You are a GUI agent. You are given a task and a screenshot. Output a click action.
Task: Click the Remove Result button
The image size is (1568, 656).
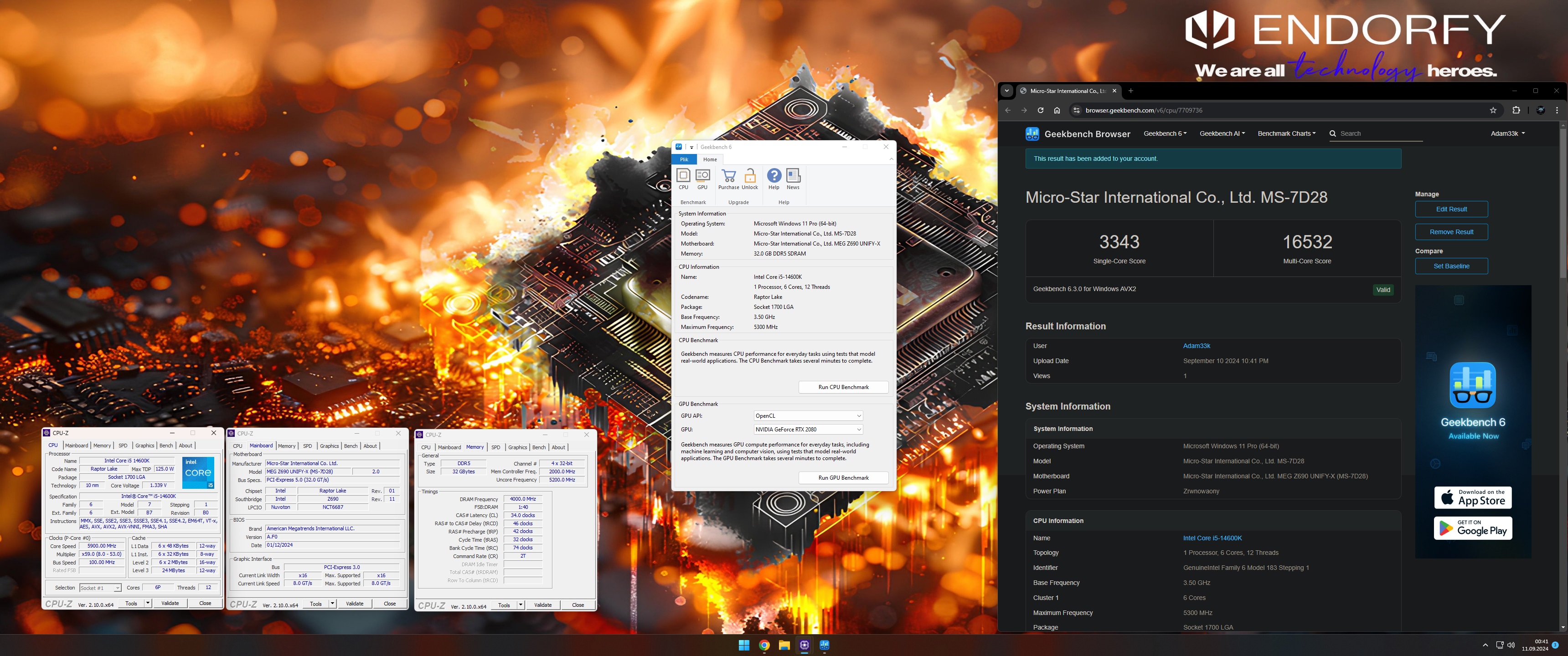click(x=1451, y=232)
